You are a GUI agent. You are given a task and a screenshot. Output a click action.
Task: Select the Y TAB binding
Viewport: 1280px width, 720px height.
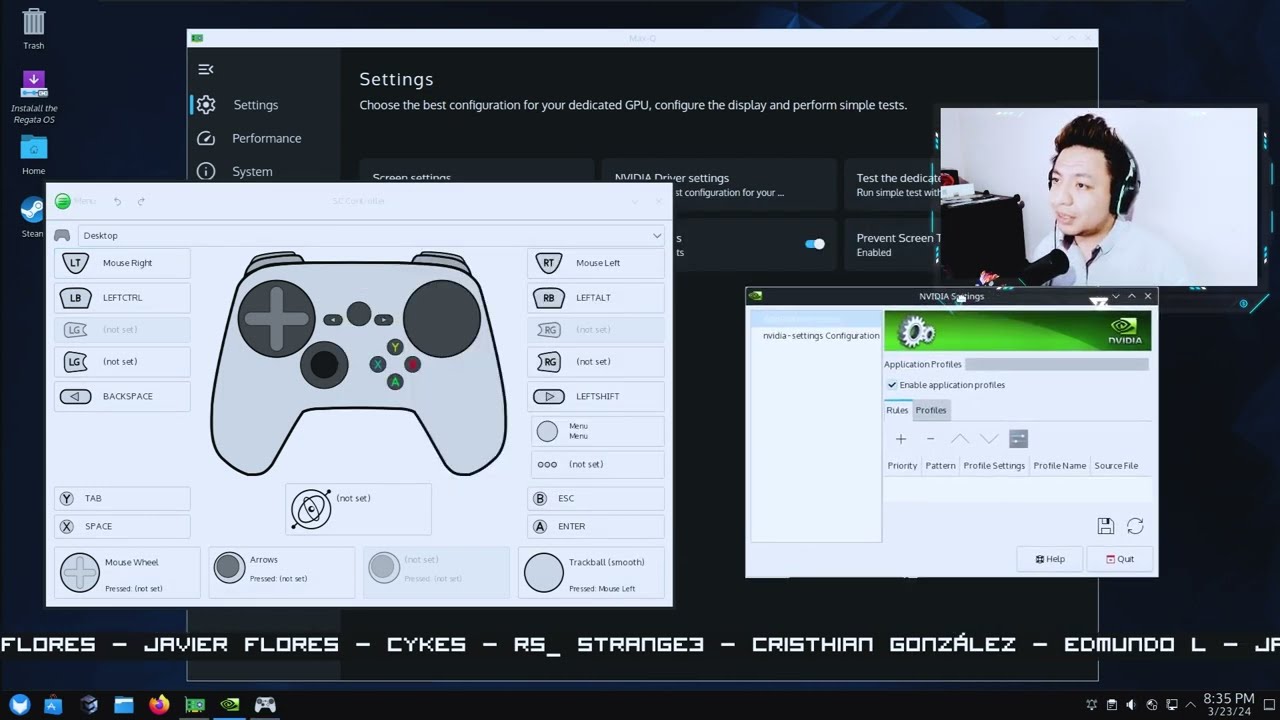(122, 498)
